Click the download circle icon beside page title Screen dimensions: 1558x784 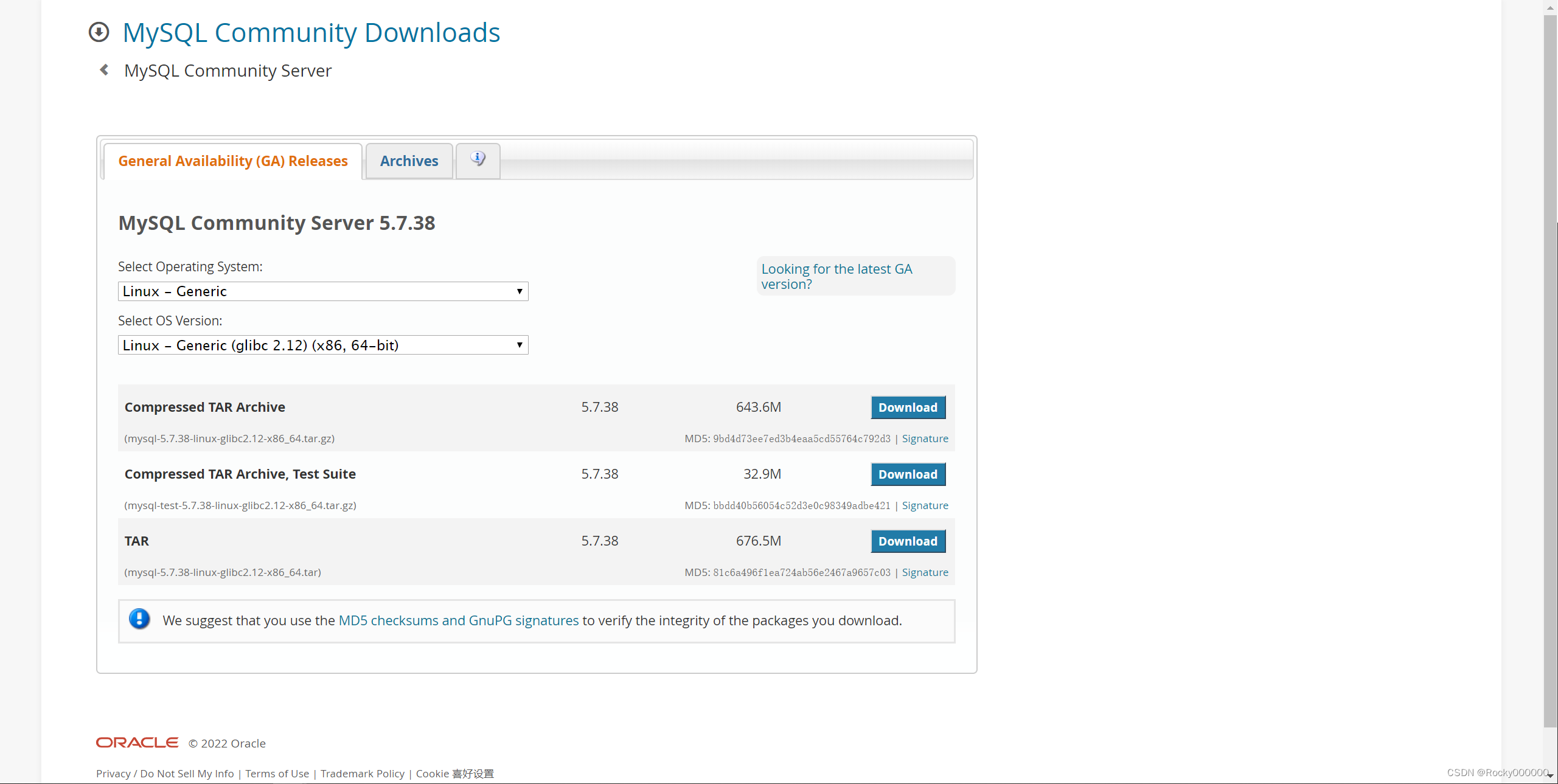coord(99,32)
